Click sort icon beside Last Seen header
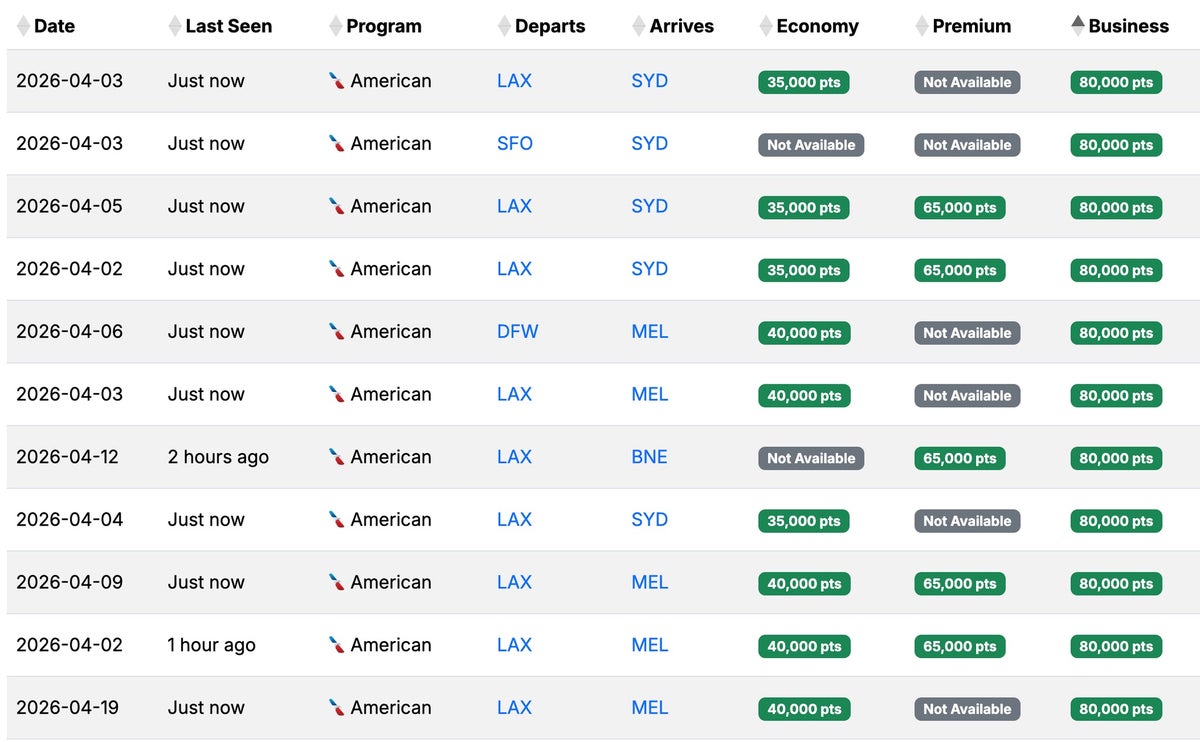The image size is (1200, 743). pos(175,26)
